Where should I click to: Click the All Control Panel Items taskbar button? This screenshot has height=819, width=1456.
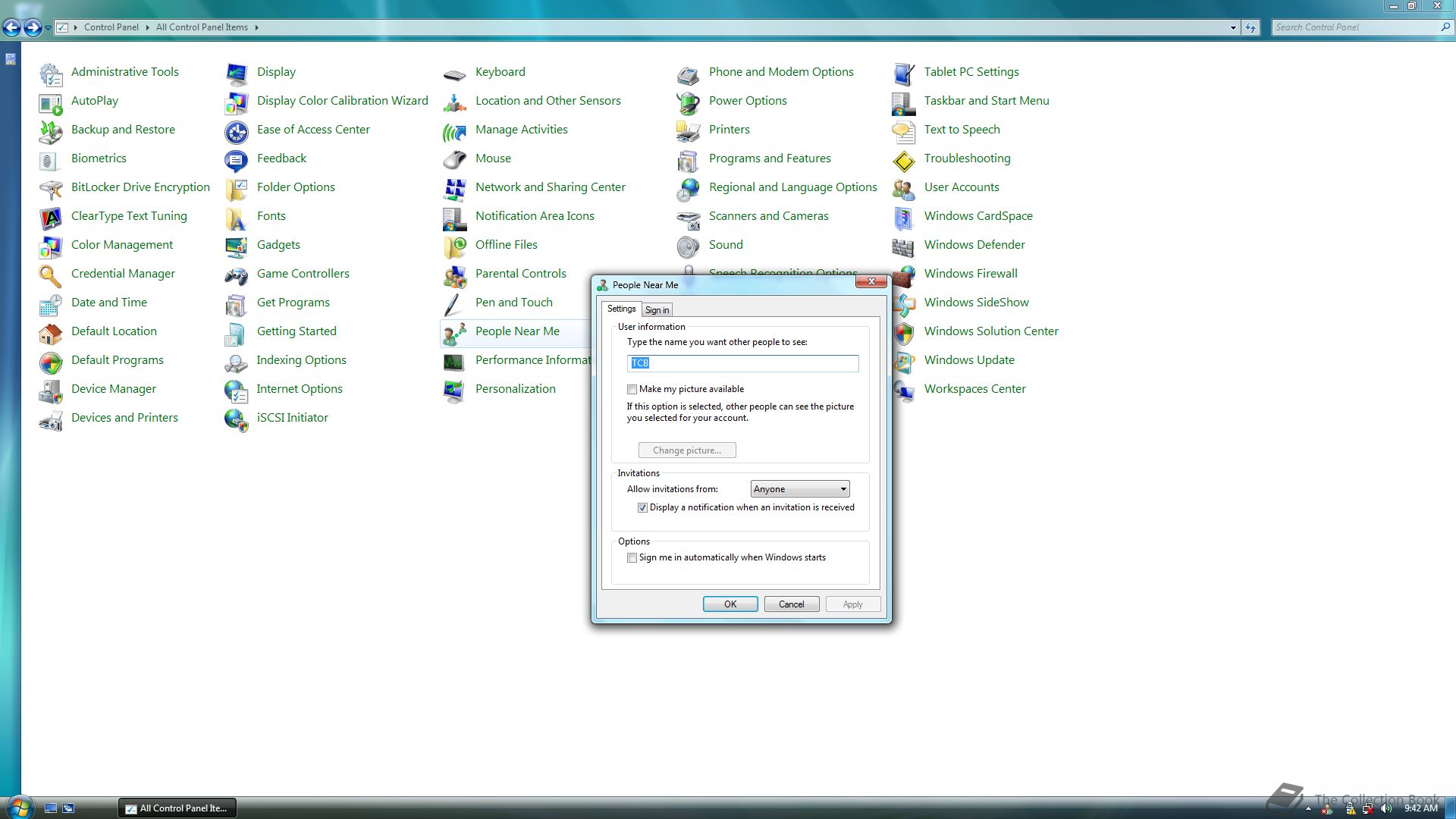coord(177,808)
